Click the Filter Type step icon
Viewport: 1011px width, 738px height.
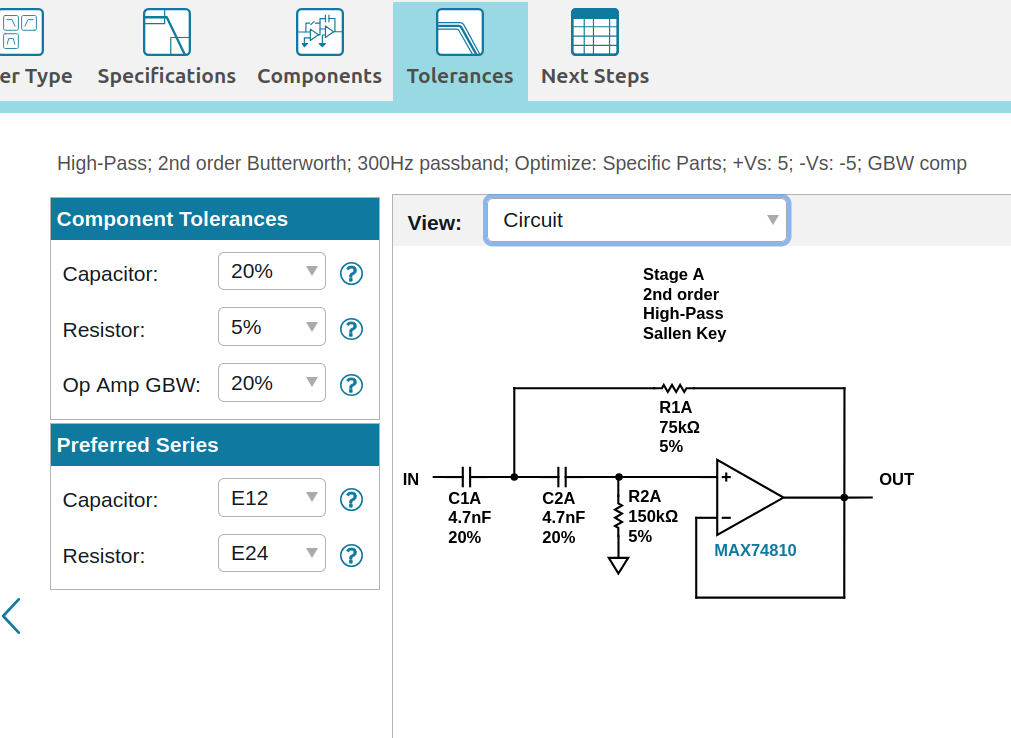pos(21,32)
